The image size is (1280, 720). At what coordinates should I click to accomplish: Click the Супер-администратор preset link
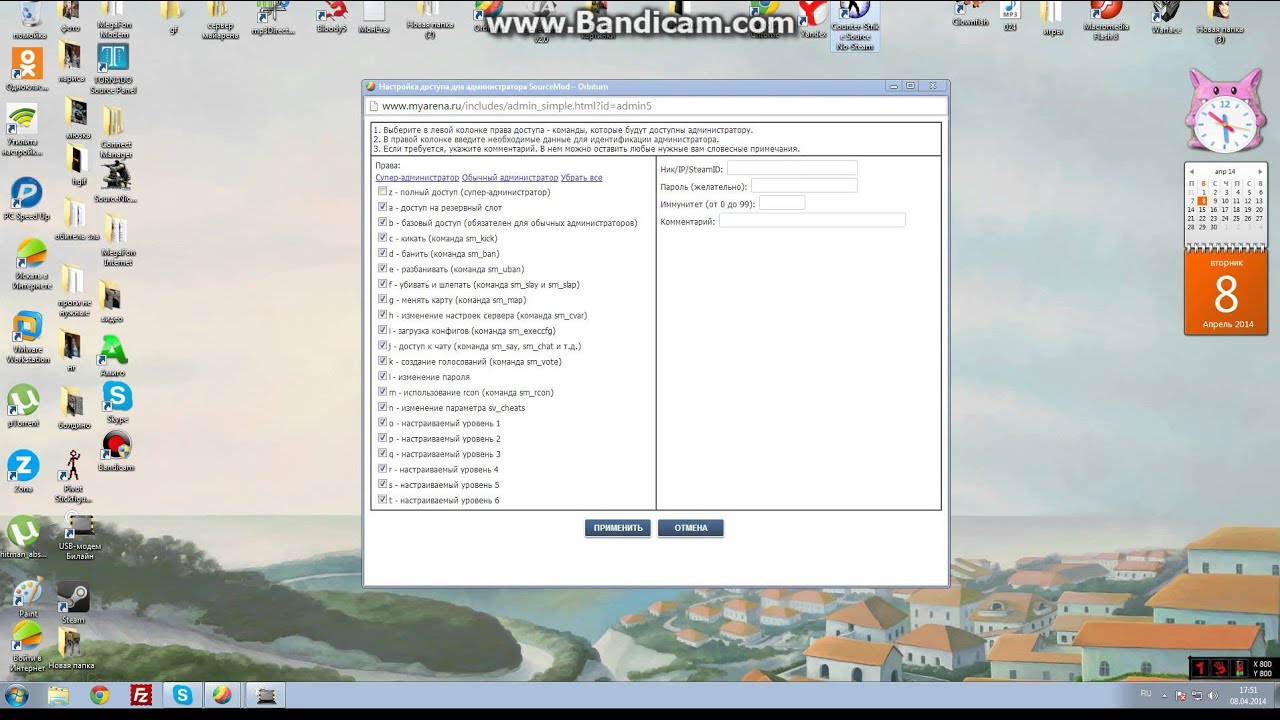point(417,177)
